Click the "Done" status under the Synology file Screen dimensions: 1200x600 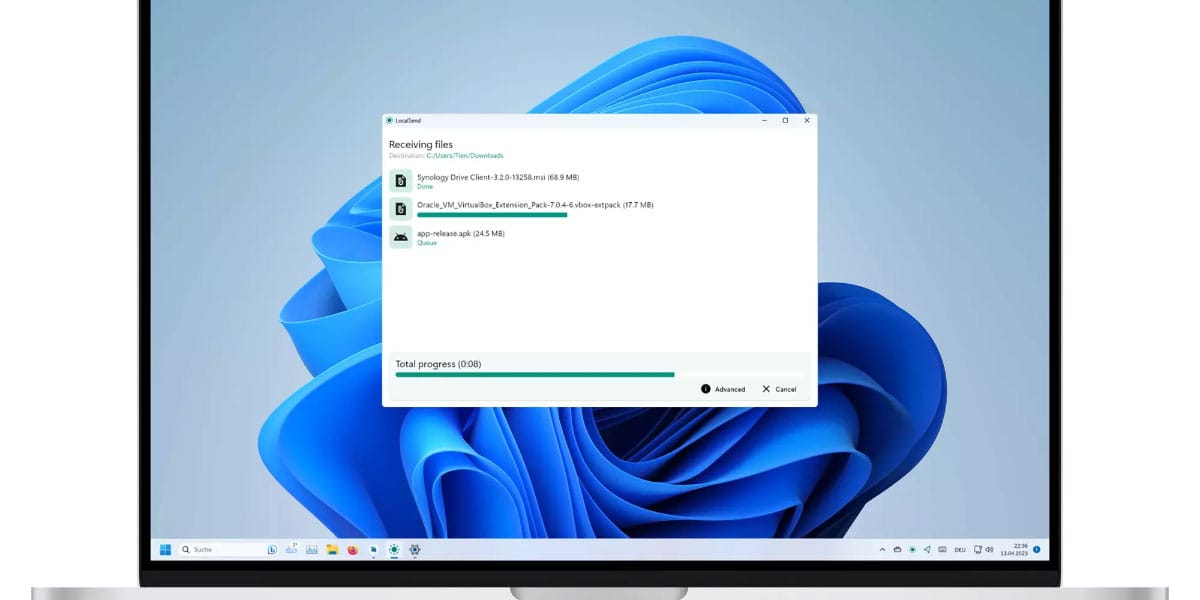pyautogui.click(x=425, y=187)
